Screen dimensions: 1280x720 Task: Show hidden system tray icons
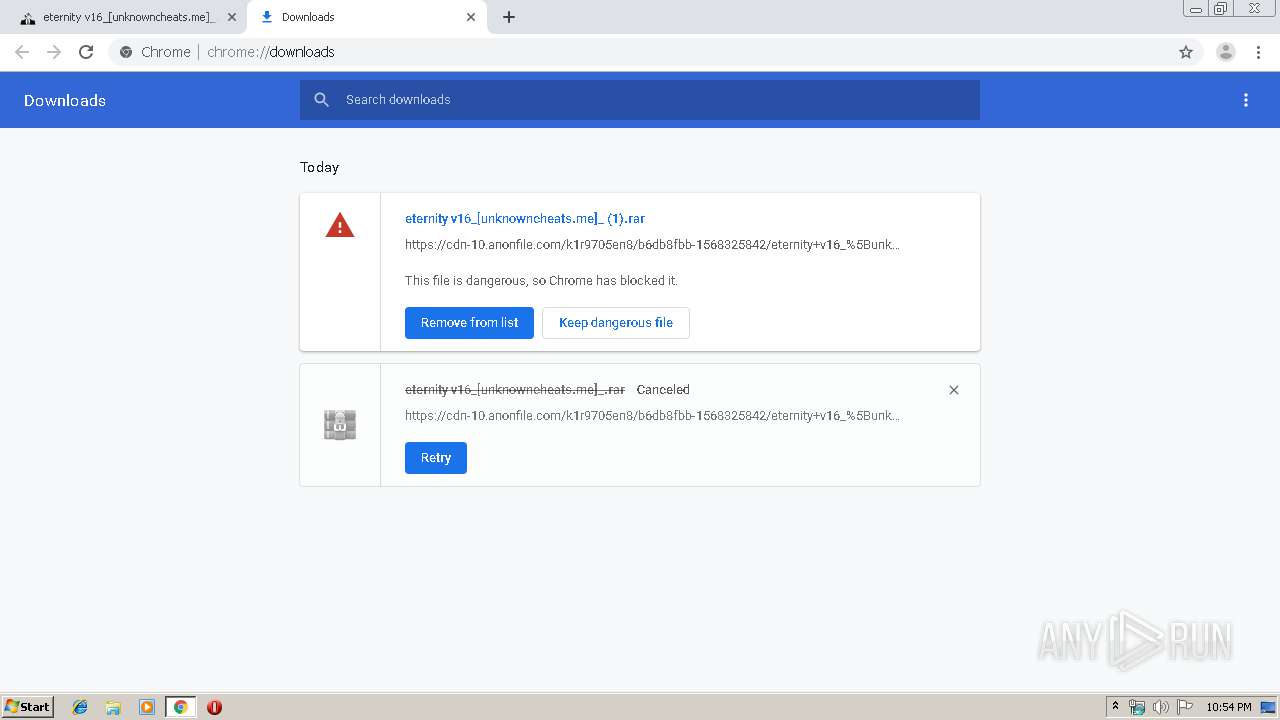click(1116, 707)
